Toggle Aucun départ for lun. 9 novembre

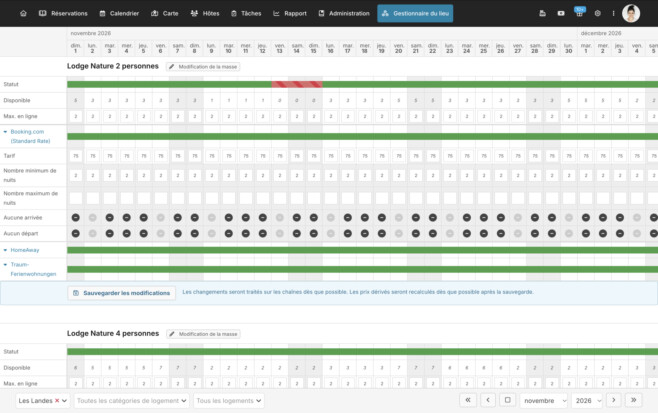pos(212,233)
